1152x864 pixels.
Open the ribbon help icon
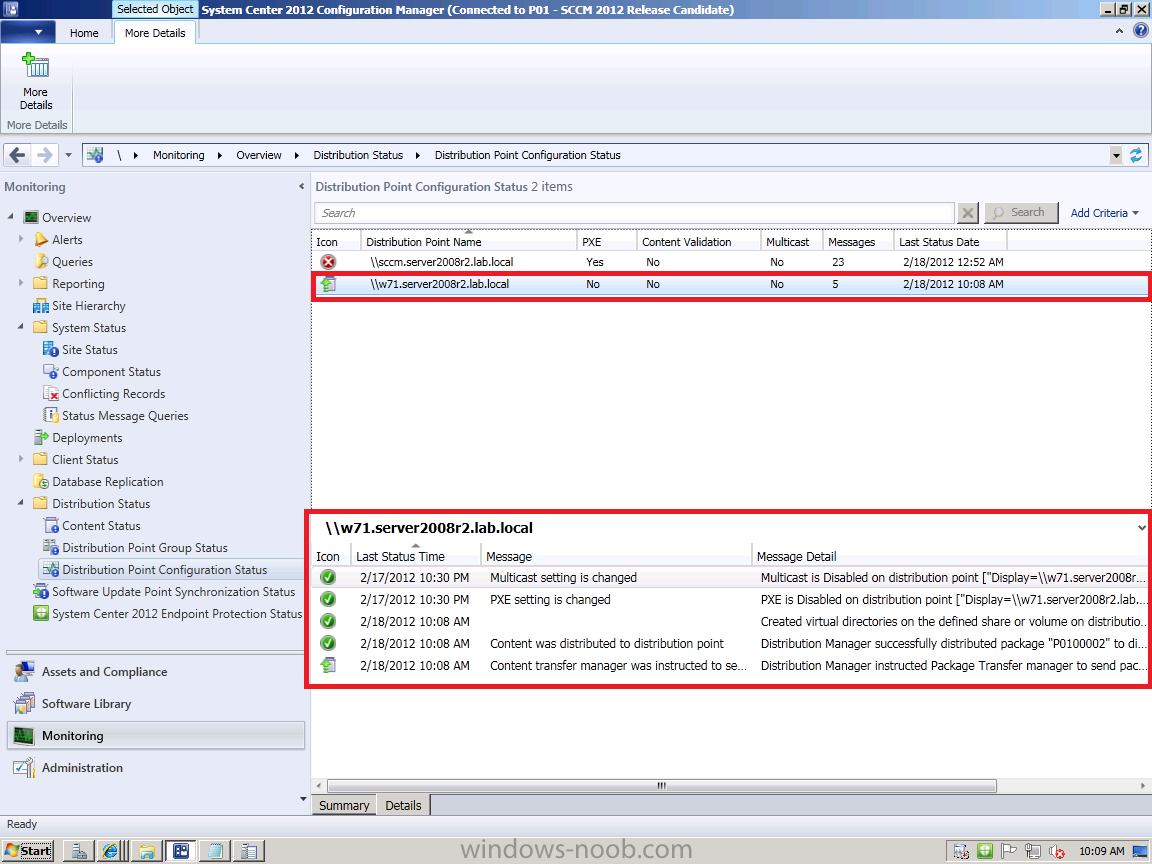1140,30
